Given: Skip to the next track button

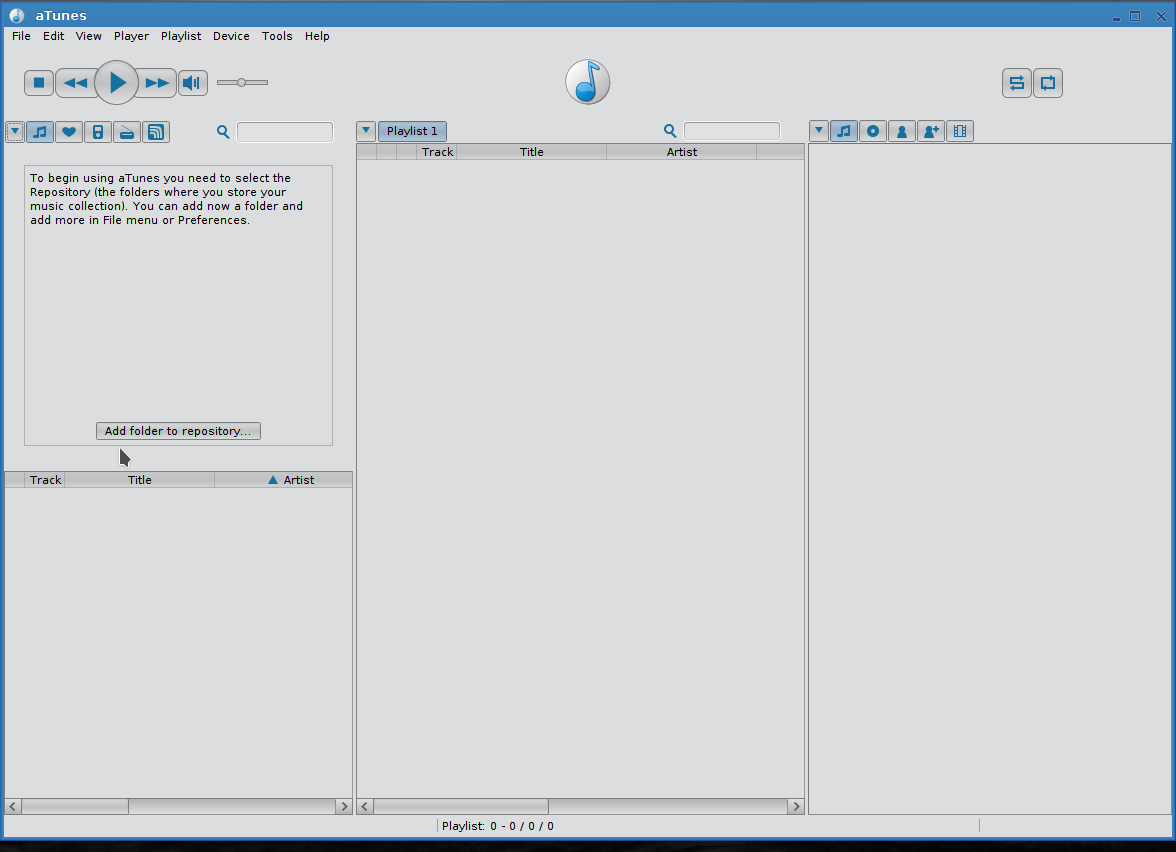Looking at the screenshot, I should pos(157,82).
